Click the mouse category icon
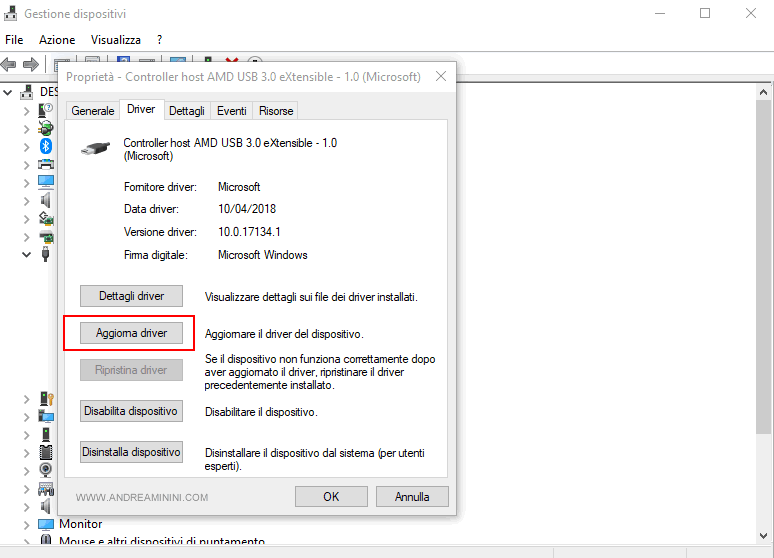 pyautogui.click(x=46, y=539)
